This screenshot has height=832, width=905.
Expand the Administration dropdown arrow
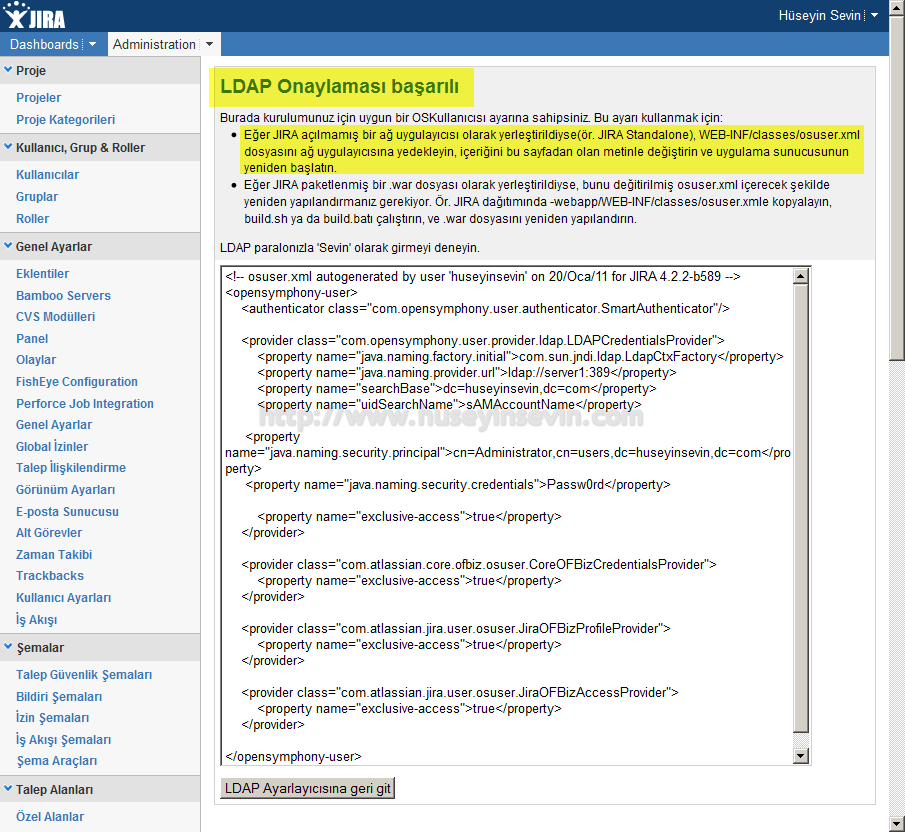210,44
